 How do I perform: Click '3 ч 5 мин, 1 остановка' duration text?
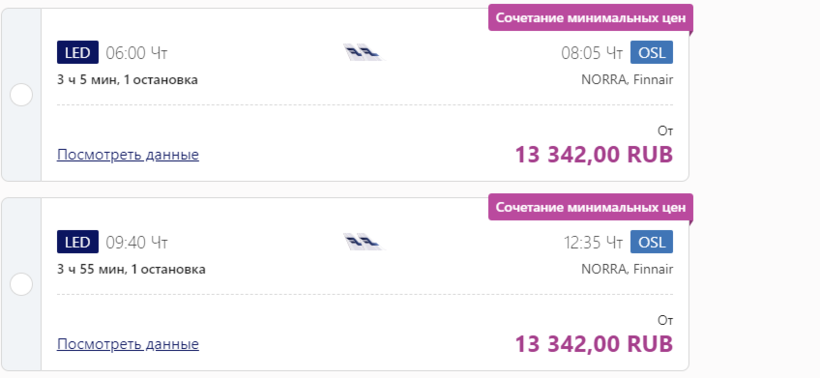point(128,80)
